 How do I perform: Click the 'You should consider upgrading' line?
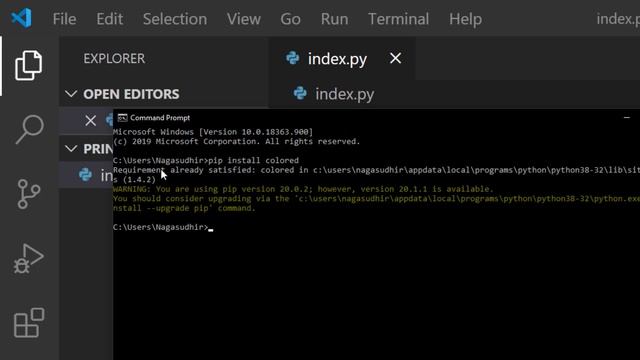pyautogui.click(x=376, y=199)
